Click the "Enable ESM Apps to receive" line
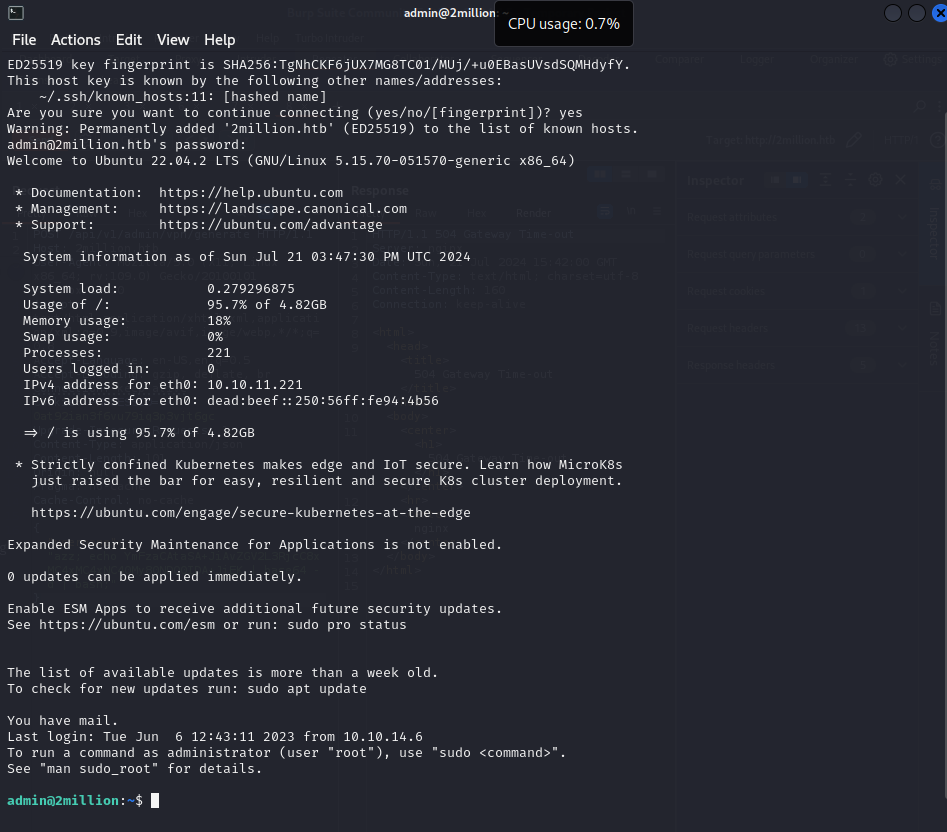Screen dimensions: 947x832 tap(255, 609)
